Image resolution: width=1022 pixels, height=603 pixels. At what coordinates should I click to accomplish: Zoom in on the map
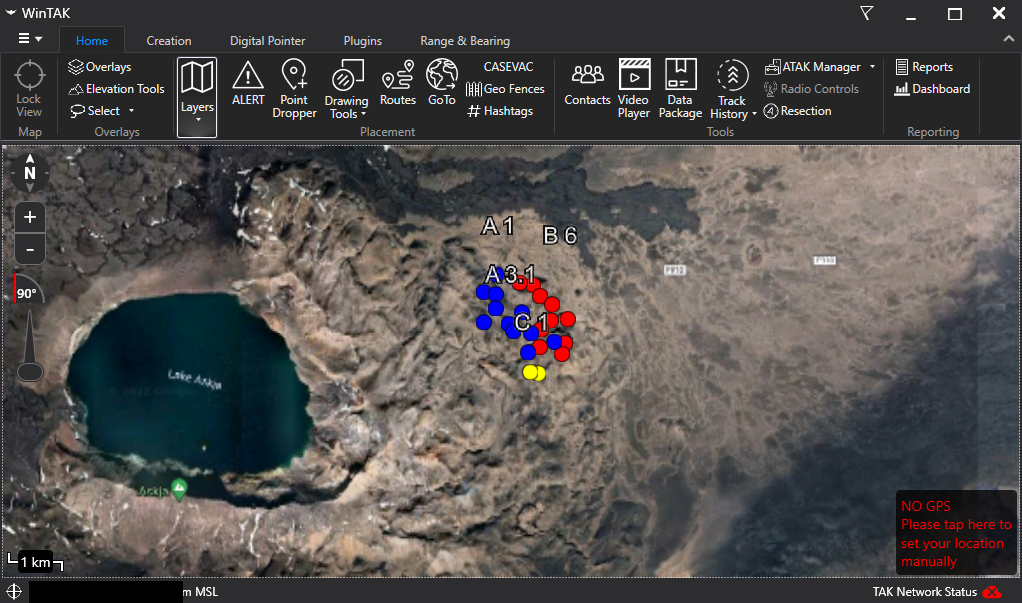pos(30,217)
